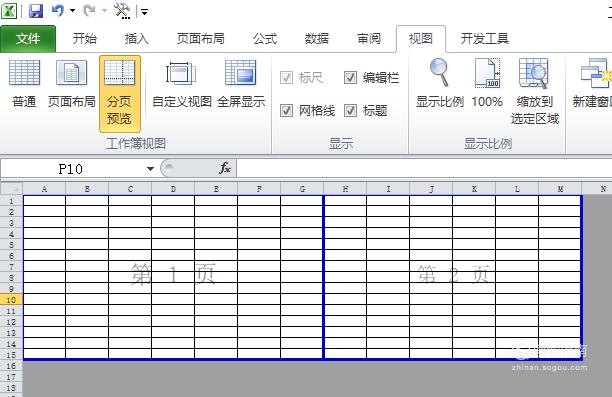The width and height of the screenshot is (612, 397).
Task: Click 缩放到选定区域 zoom to selection
Action: (535, 92)
